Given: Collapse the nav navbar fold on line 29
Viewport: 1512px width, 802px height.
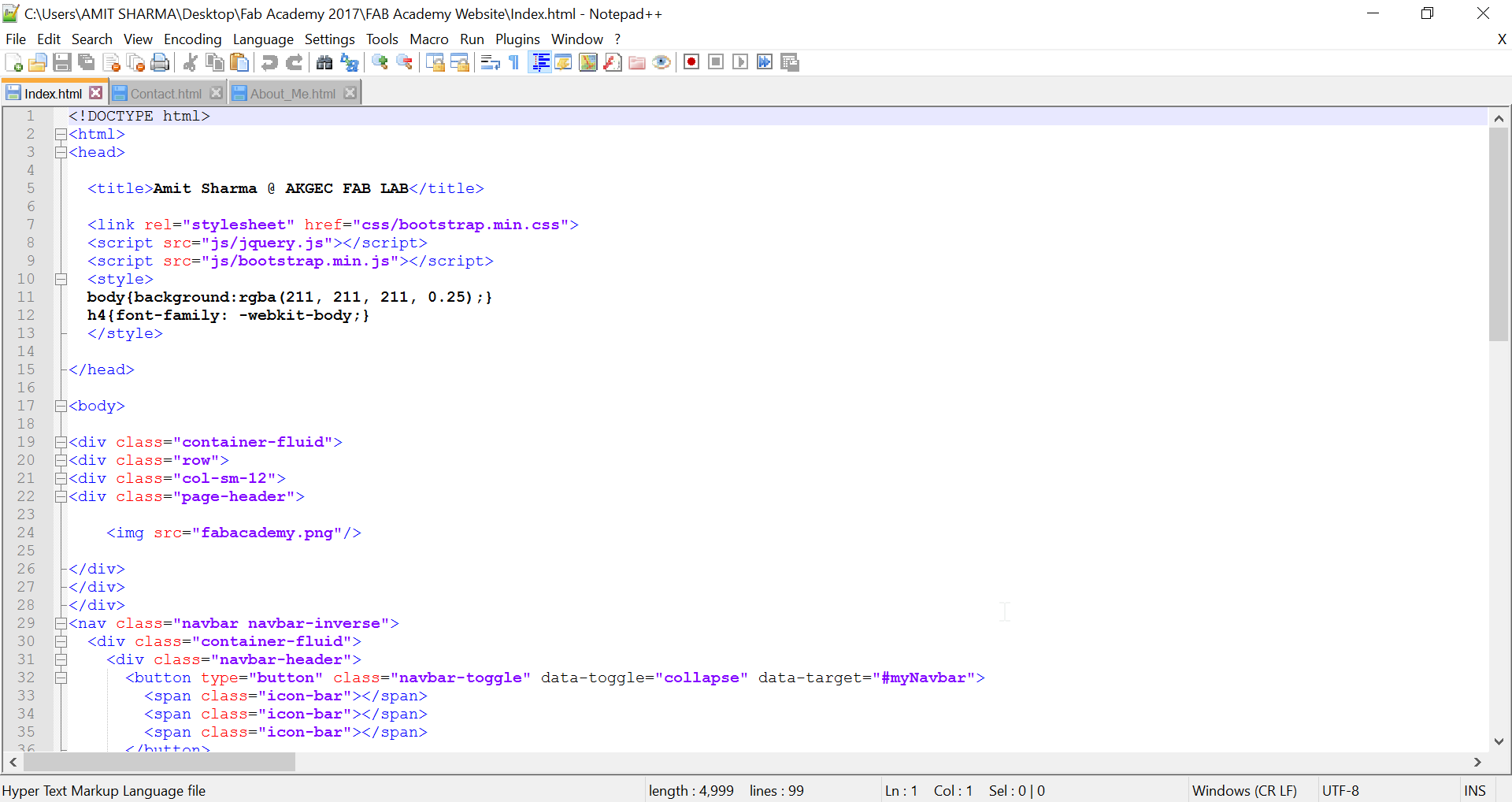Looking at the screenshot, I should [x=61, y=624].
